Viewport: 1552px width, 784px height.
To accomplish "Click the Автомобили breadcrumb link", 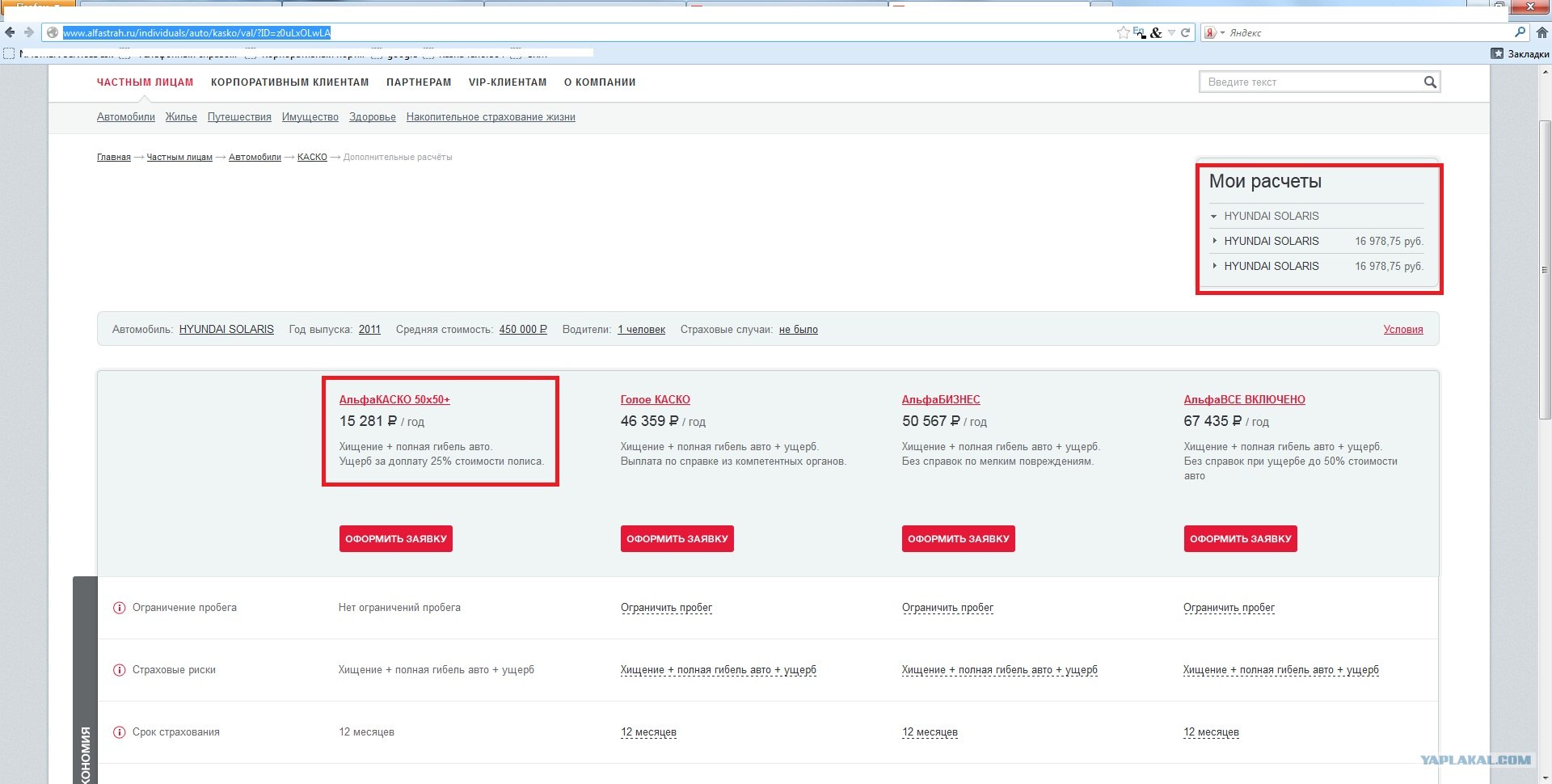I will pos(255,158).
